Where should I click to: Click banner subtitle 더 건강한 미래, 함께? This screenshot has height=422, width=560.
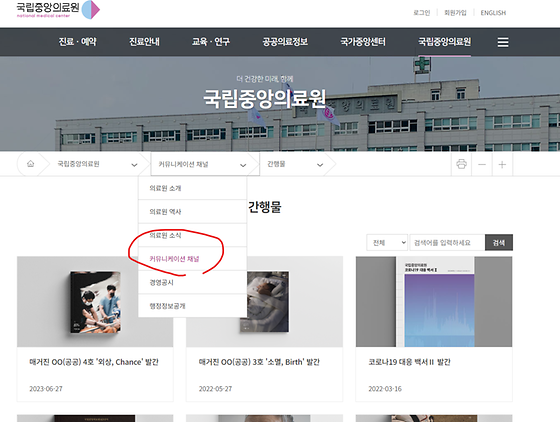pyautogui.click(x=265, y=79)
